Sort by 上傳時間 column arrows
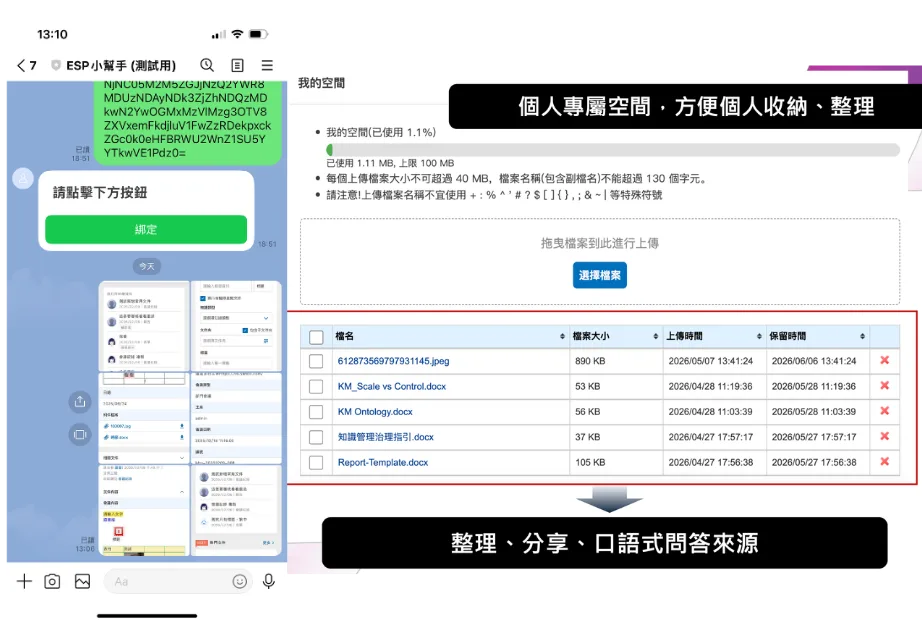The height and width of the screenshot is (632, 922). [759, 336]
